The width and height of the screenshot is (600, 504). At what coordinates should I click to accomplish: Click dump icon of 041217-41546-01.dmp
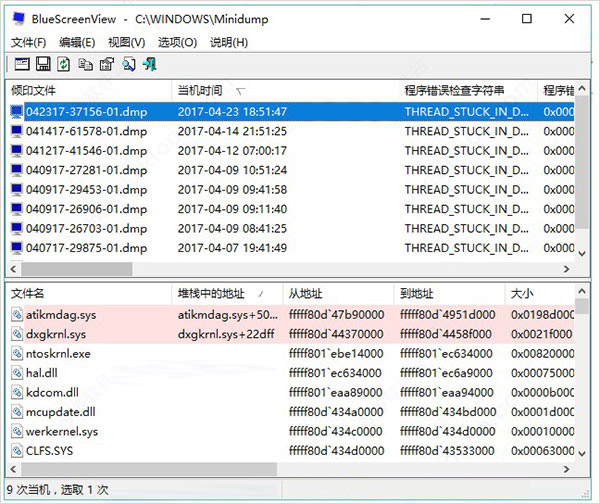[x=16, y=151]
